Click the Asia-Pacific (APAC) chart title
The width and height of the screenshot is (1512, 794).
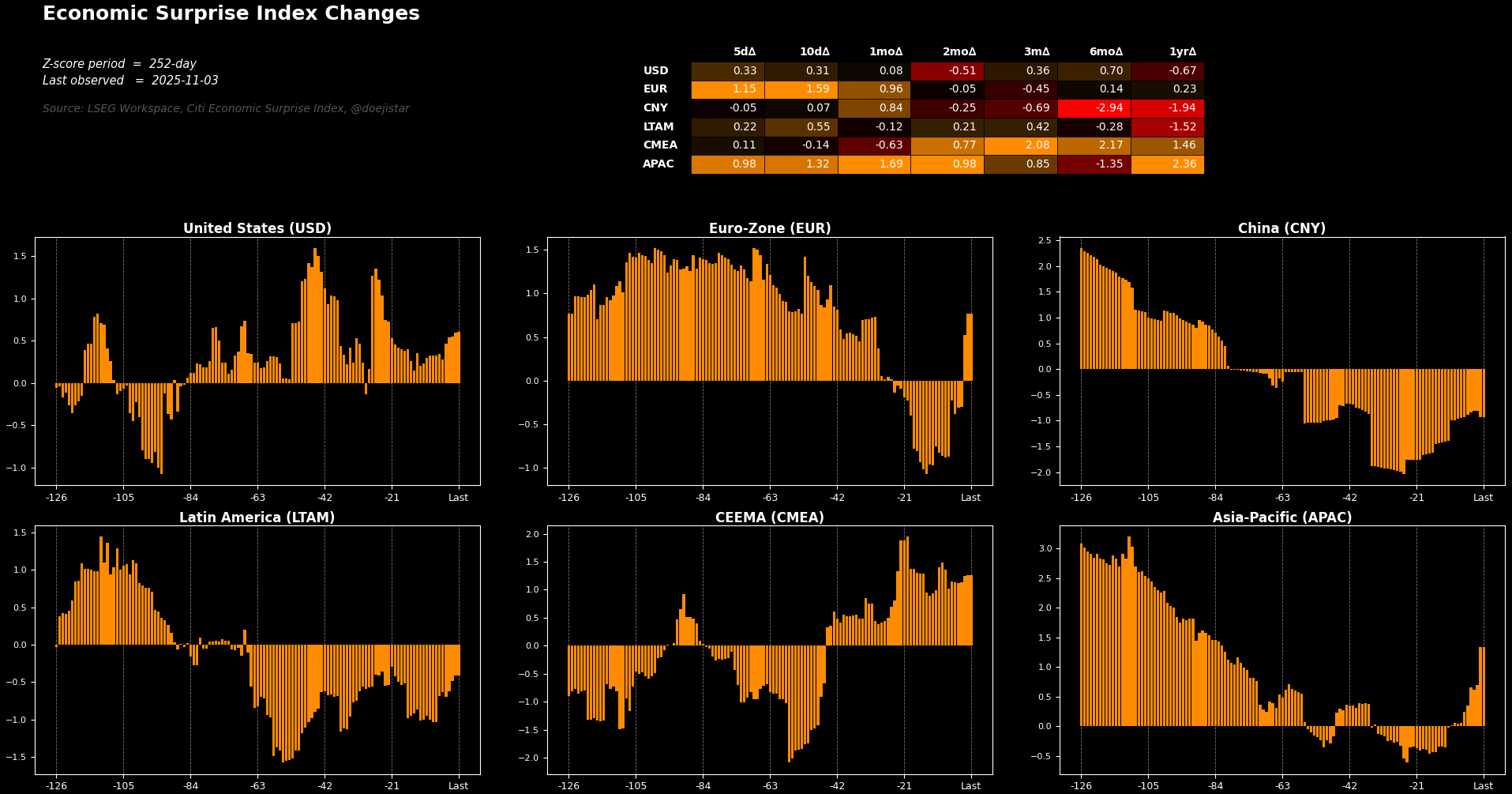[x=1281, y=517]
